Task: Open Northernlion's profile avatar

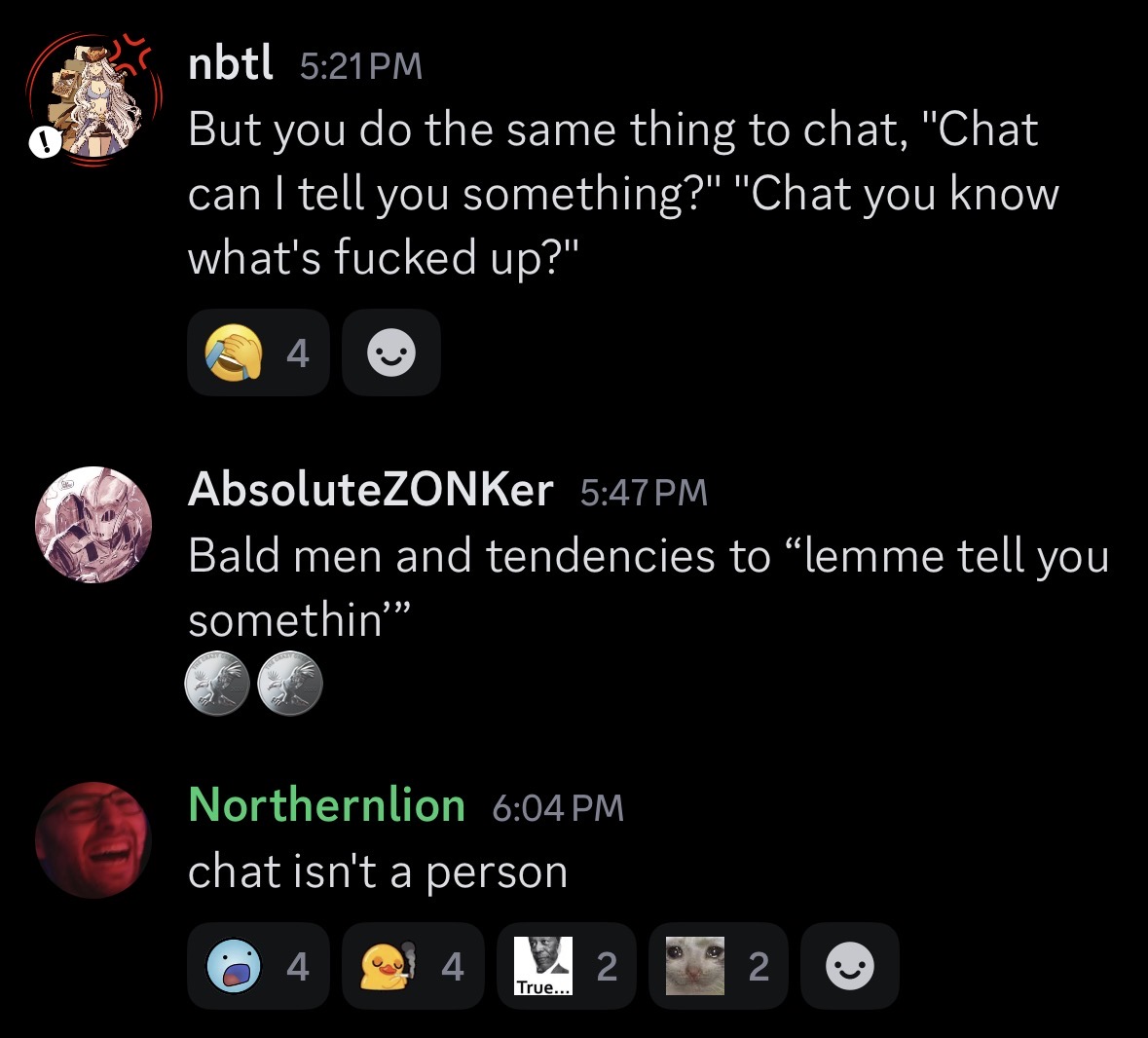Action: [x=93, y=839]
